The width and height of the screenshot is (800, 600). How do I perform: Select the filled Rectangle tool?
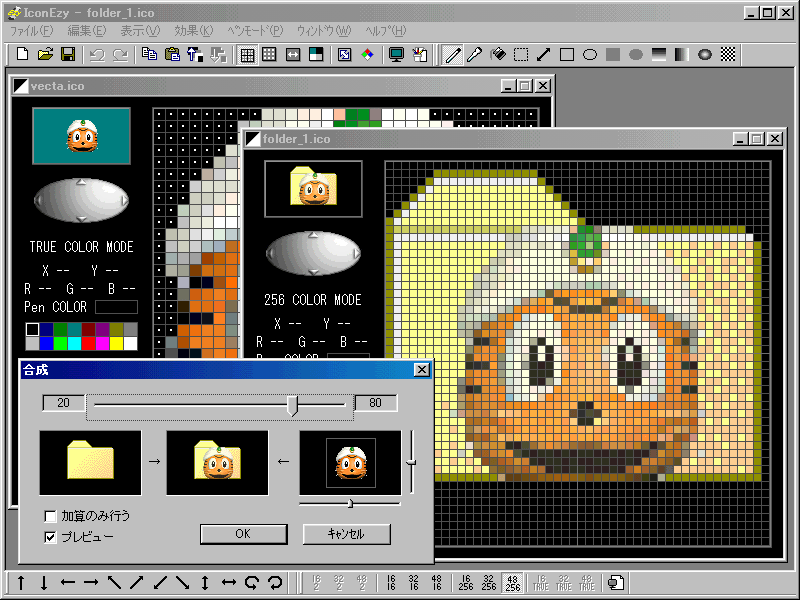click(613, 55)
